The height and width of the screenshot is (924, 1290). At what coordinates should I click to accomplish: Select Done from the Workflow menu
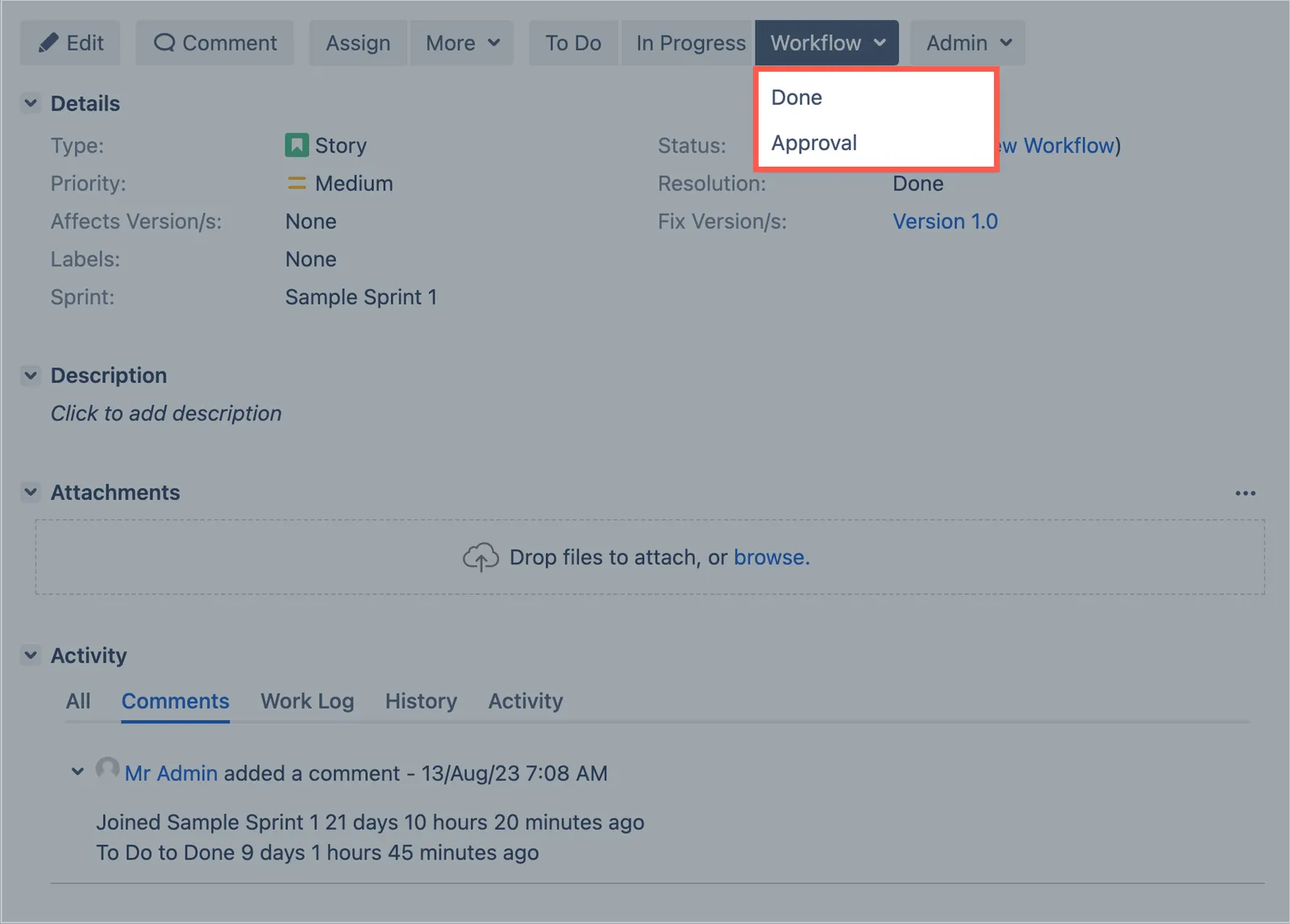pos(876,98)
